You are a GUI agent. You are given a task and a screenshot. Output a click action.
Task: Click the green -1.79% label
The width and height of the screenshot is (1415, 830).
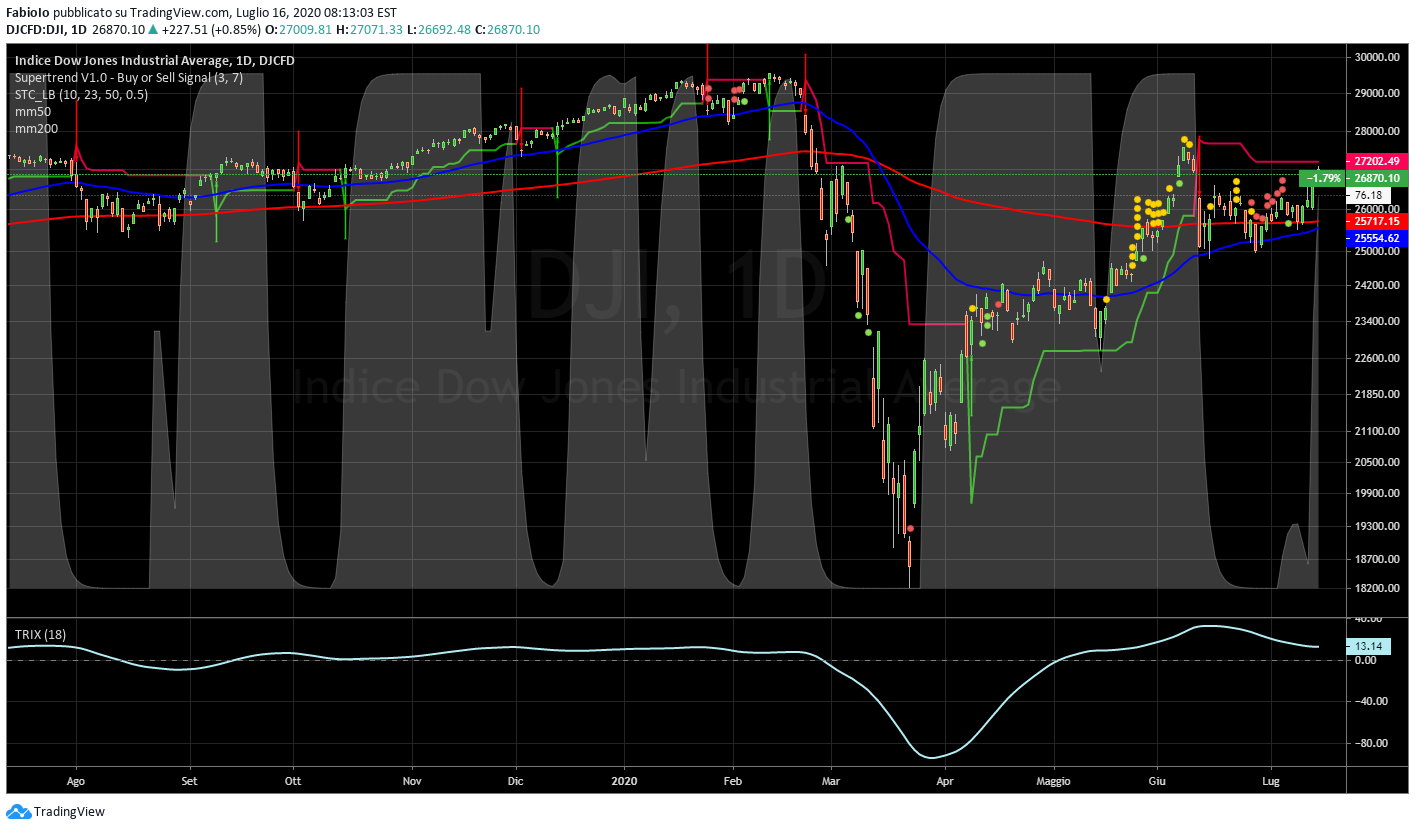(1324, 178)
